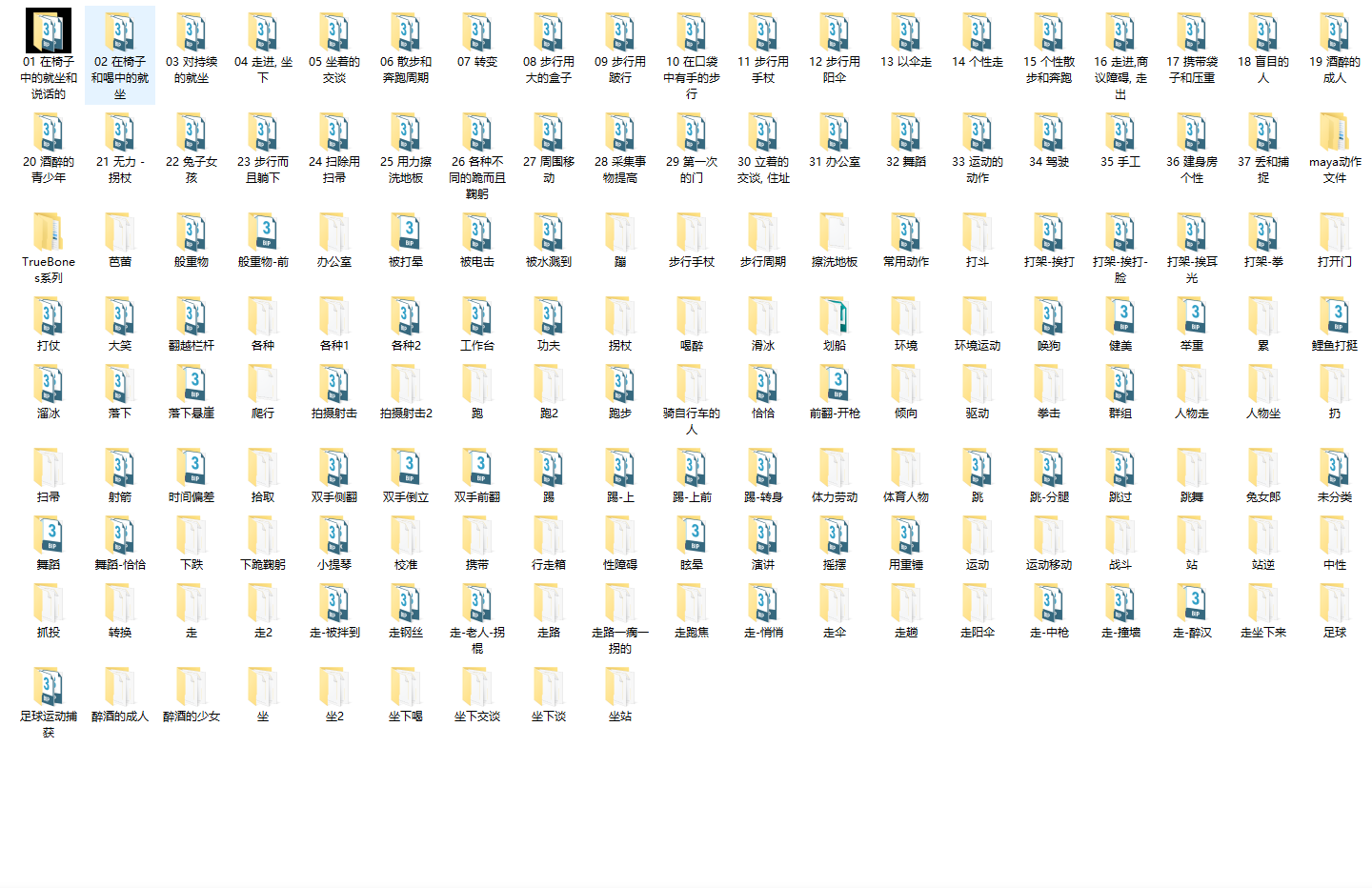1372x888 pixels.
Task: Select the 13 以伞走 folder icon
Action: [906, 31]
